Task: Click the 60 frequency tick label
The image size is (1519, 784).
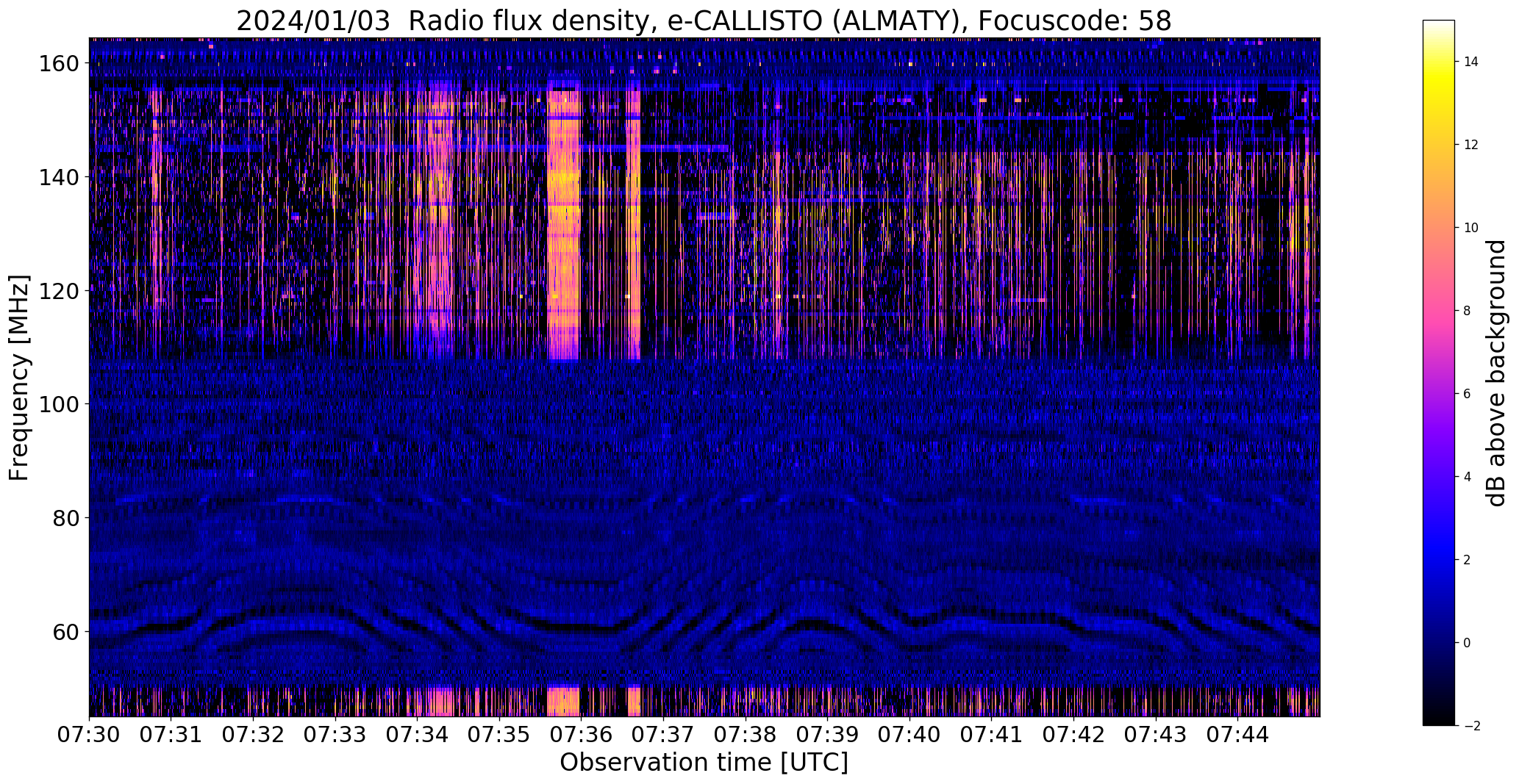Action: [66, 631]
